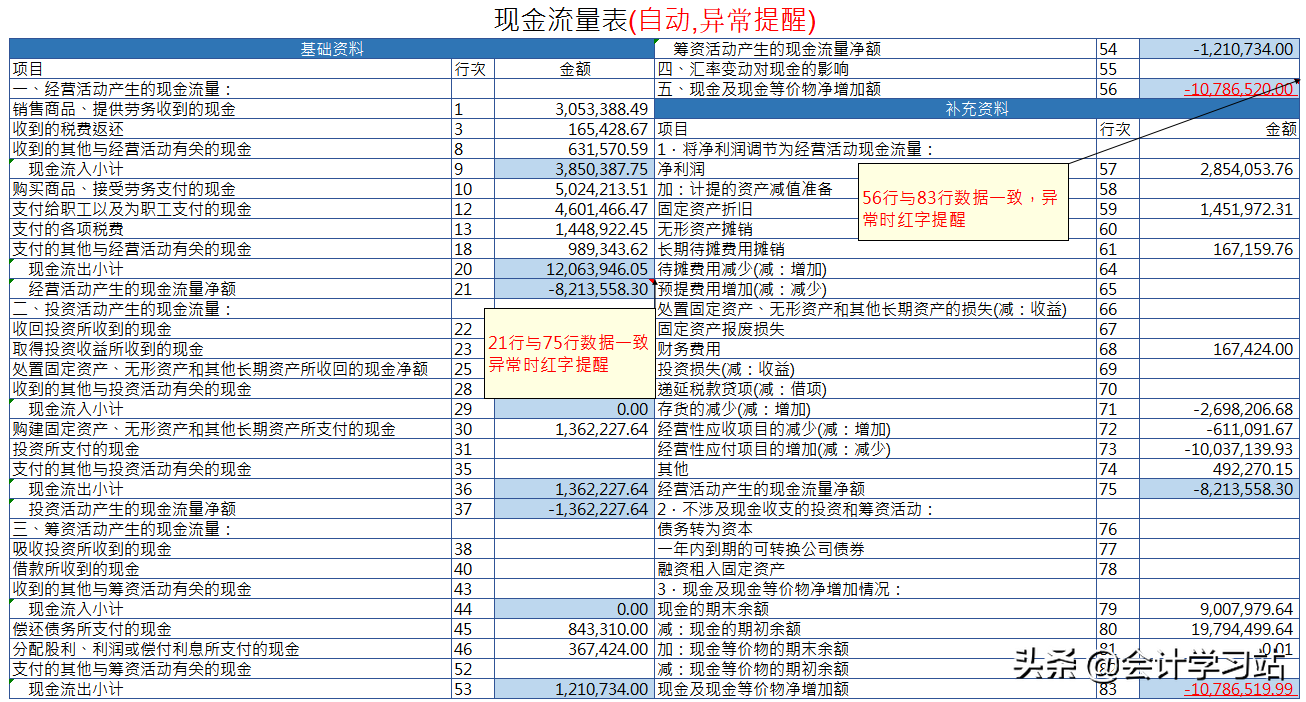Select the red value -10,786,520.00 on row 56
Image resolution: width=1306 pixels, height=702 pixels.
(x=1221, y=89)
